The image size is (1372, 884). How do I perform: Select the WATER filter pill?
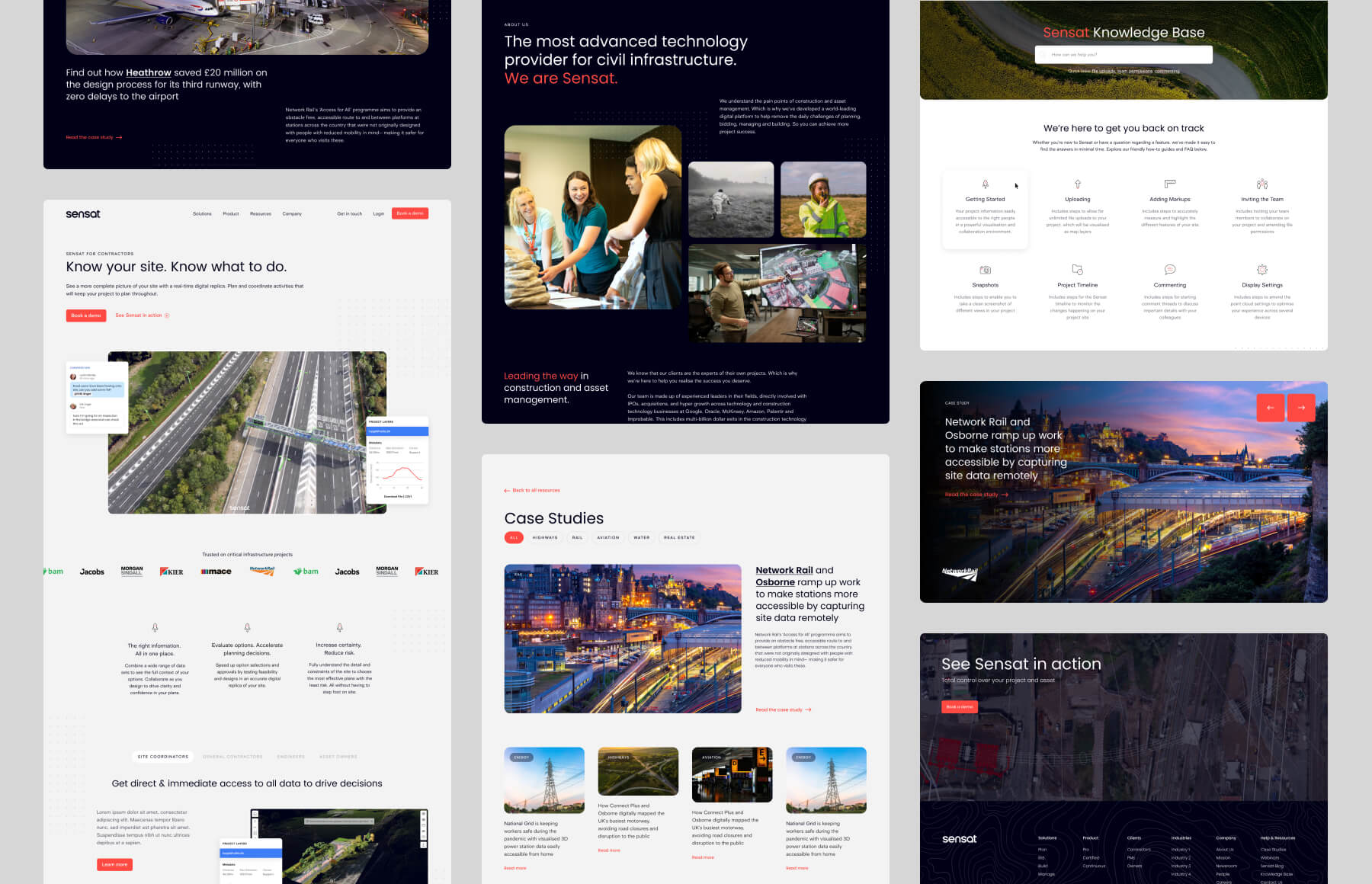click(x=642, y=538)
